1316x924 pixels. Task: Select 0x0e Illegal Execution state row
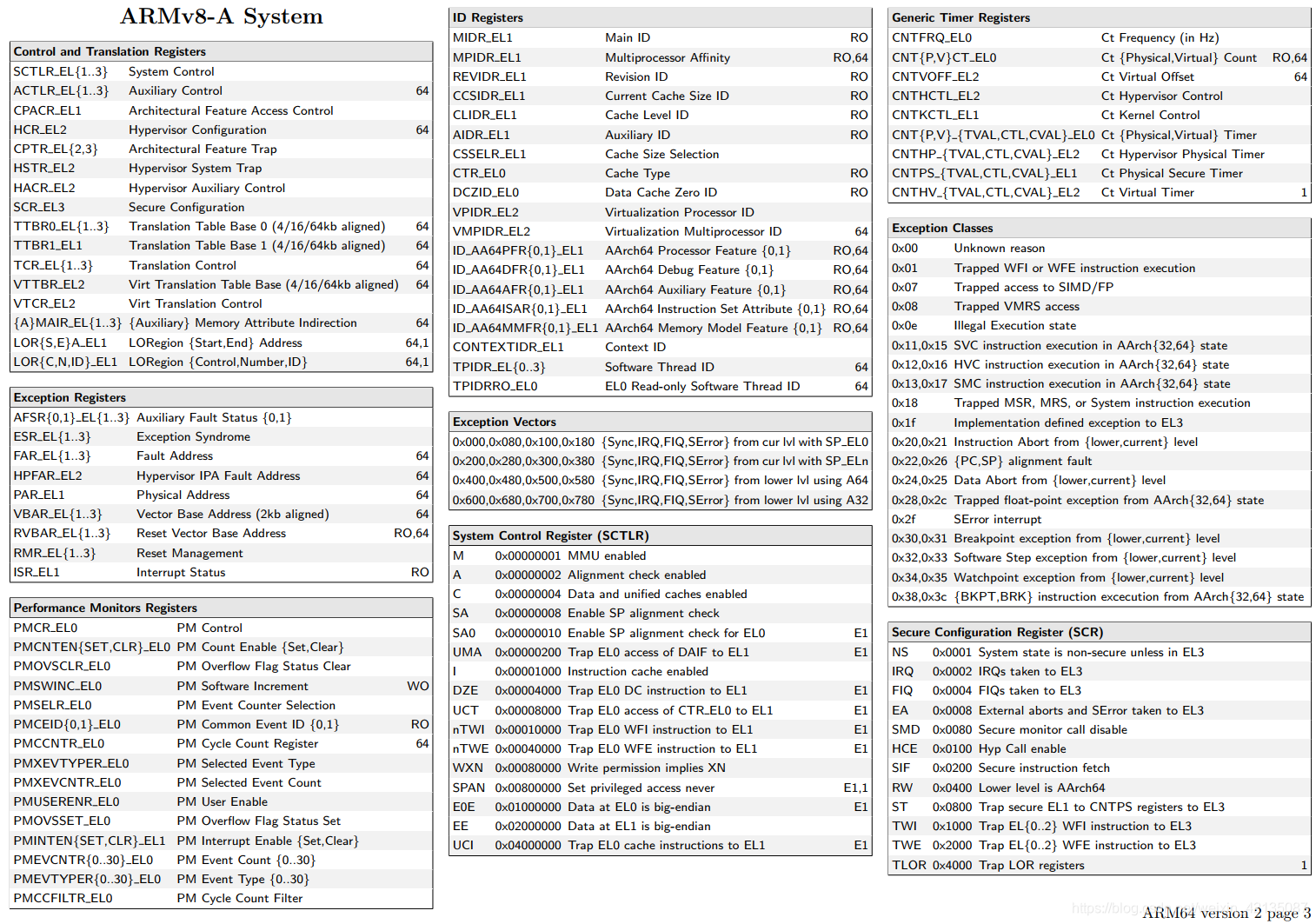coord(1100,325)
